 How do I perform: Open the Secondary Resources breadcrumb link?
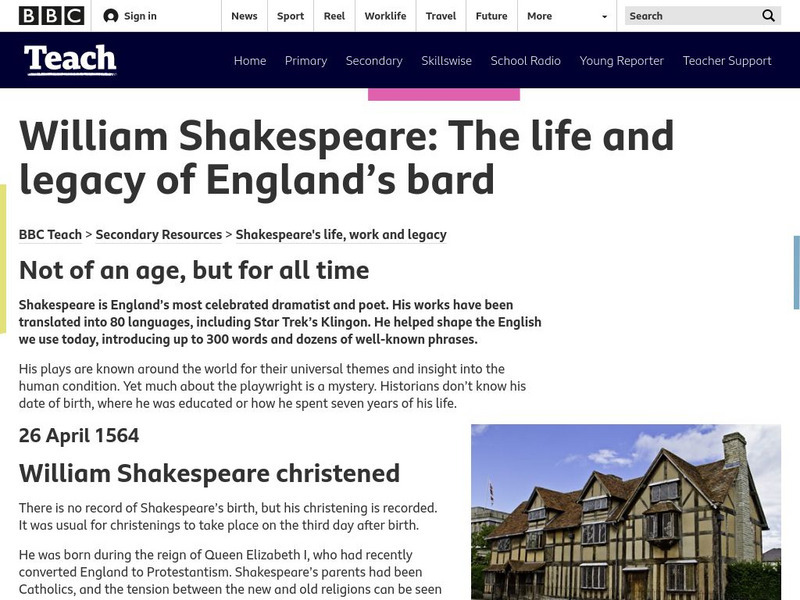tap(160, 234)
